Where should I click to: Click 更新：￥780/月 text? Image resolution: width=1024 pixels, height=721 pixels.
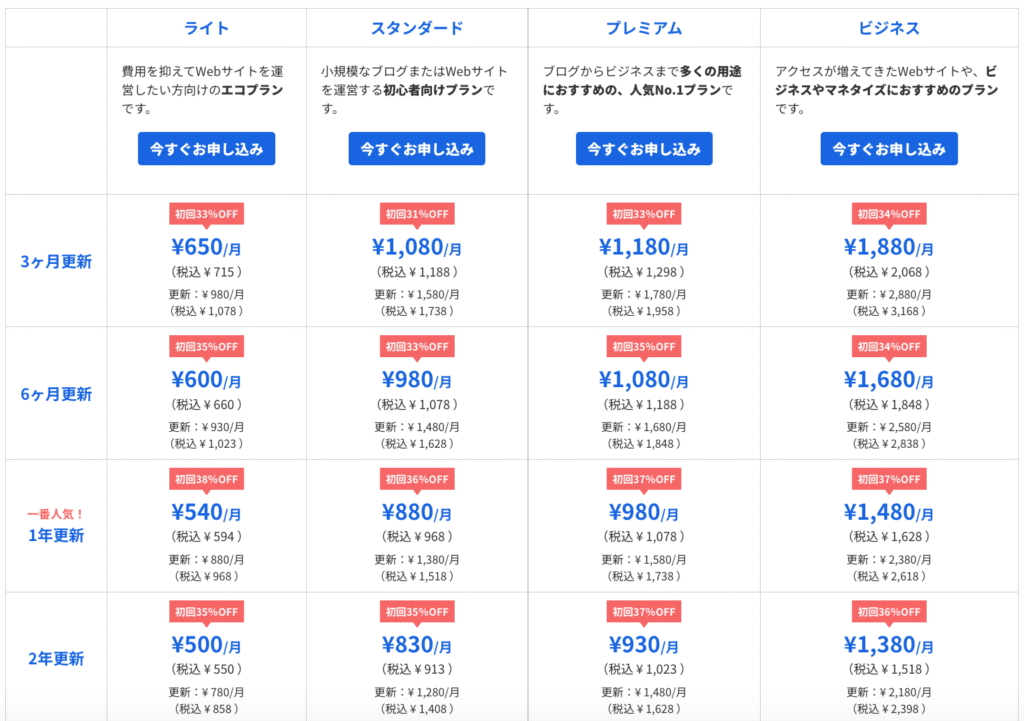click(x=206, y=692)
